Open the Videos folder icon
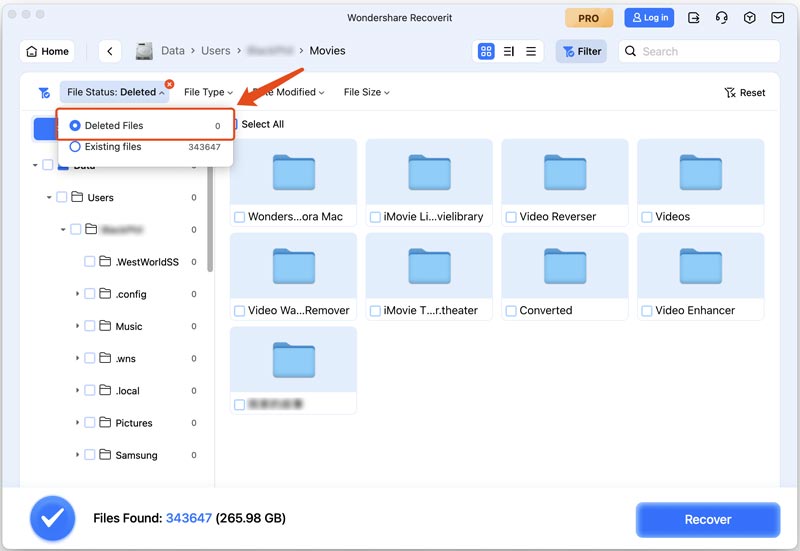The height and width of the screenshot is (551, 800). [701, 172]
